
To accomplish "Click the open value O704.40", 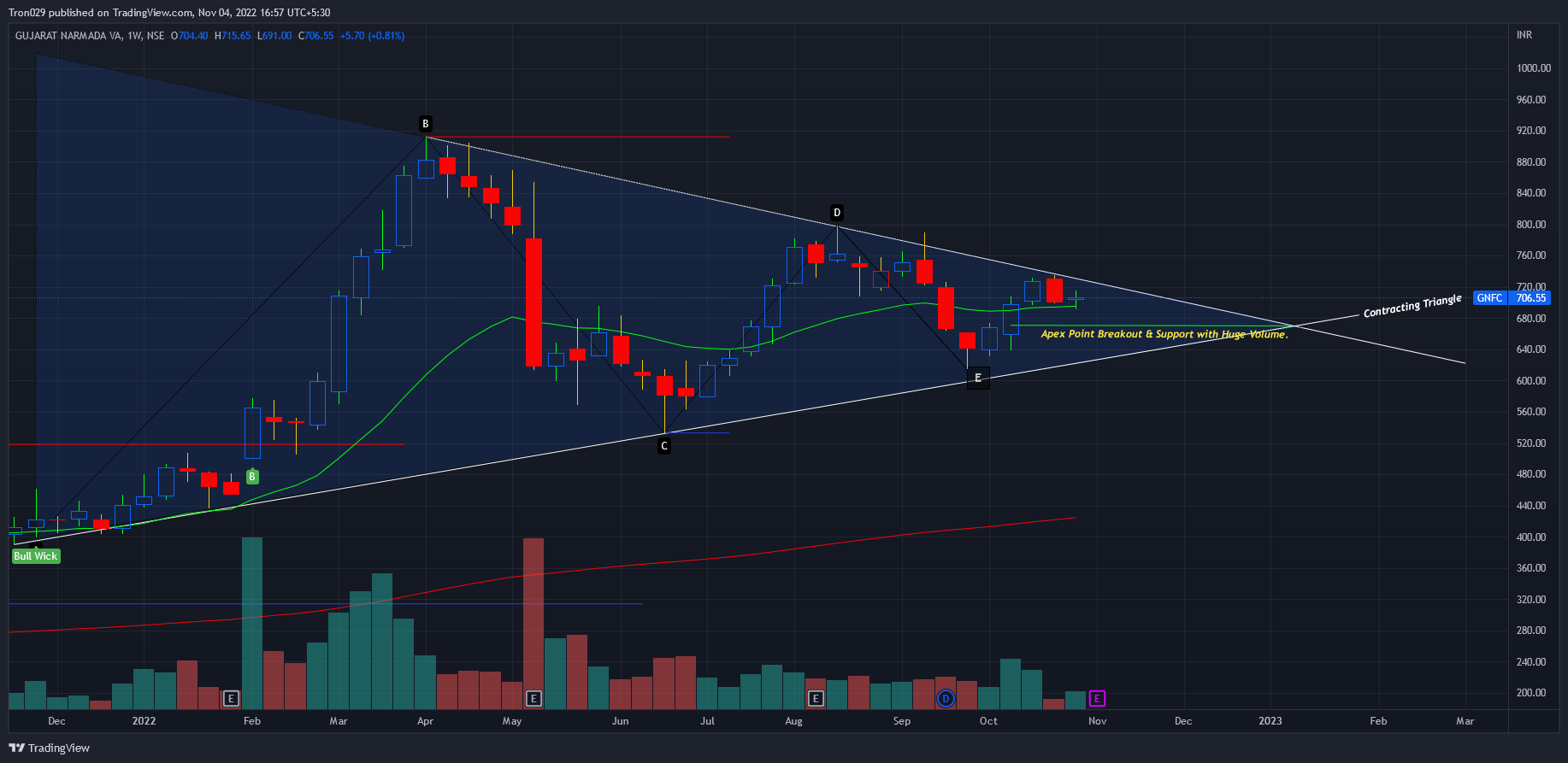I will [190, 36].
